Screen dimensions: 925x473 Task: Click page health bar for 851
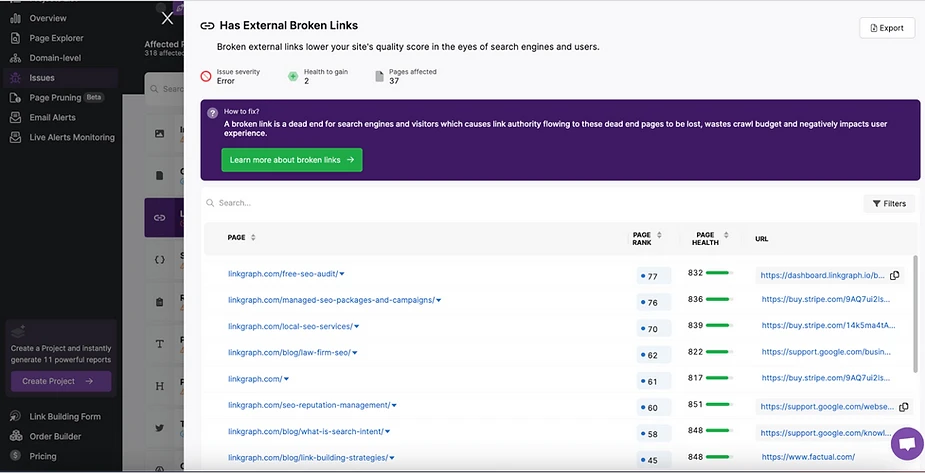719,405
